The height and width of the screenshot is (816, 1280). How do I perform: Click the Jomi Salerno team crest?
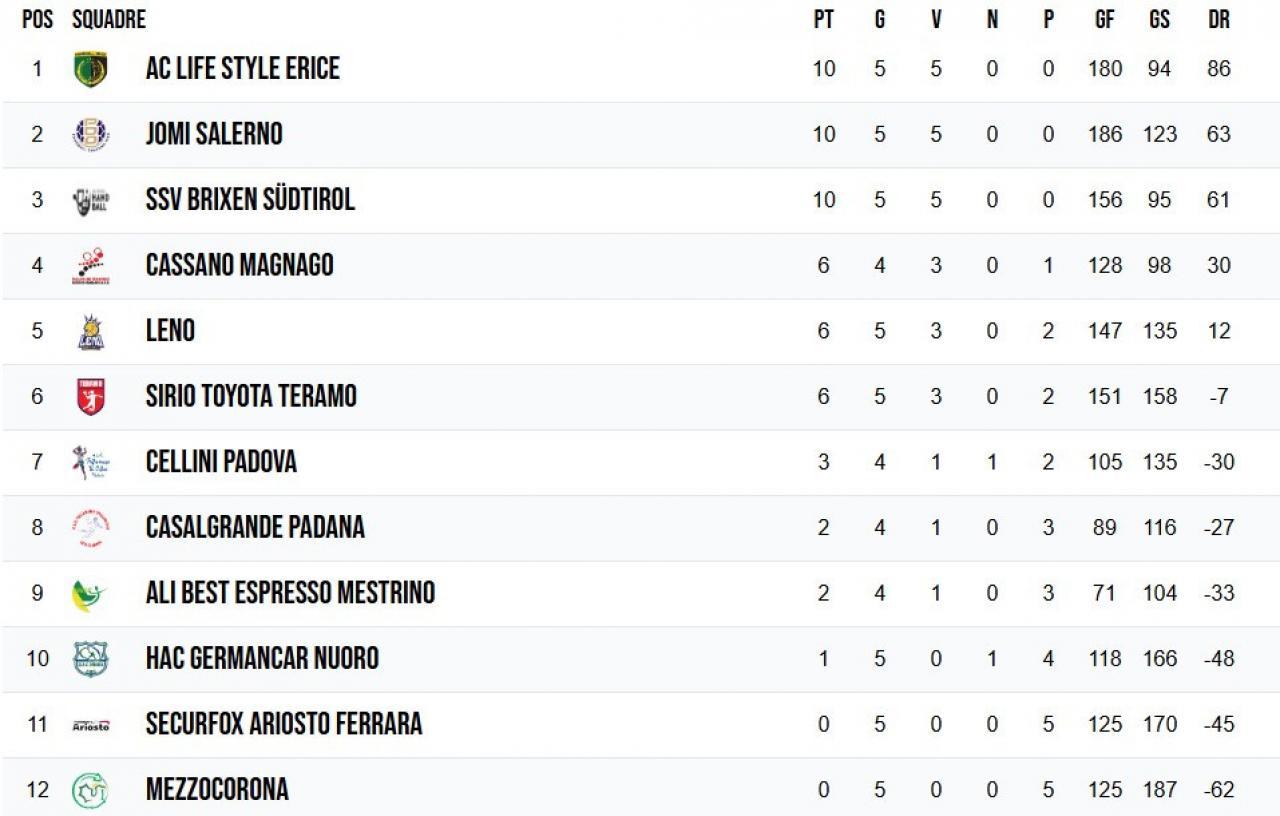[90, 134]
